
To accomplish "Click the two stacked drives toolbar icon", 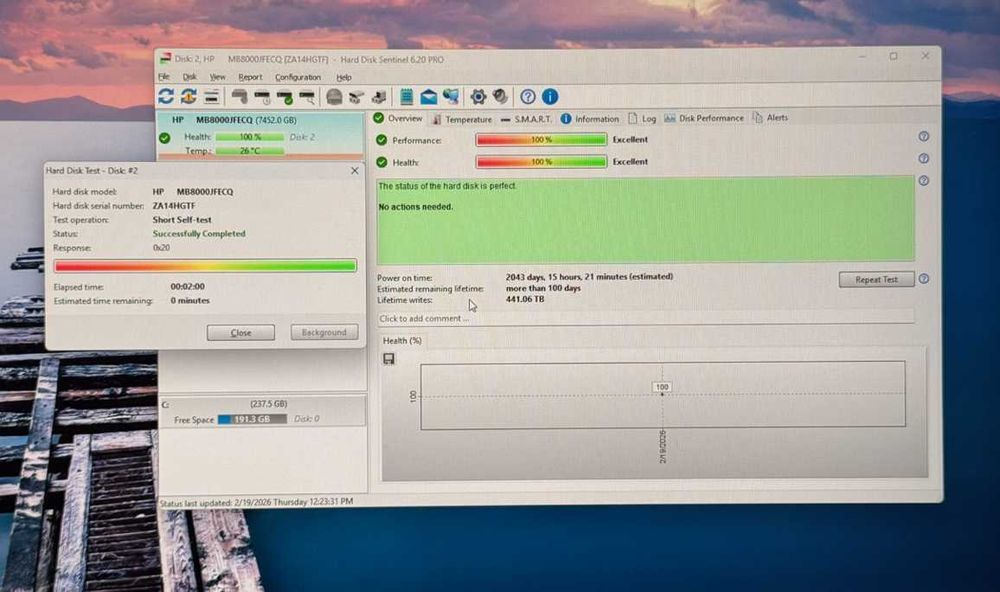I will [357, 97].
